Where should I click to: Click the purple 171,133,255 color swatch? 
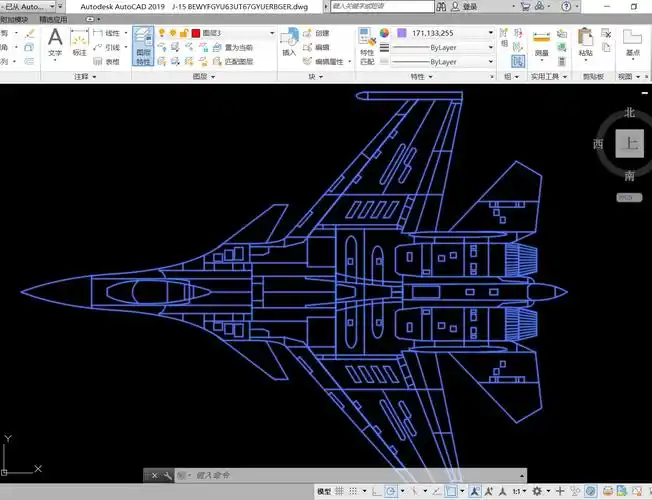point(402,33)
